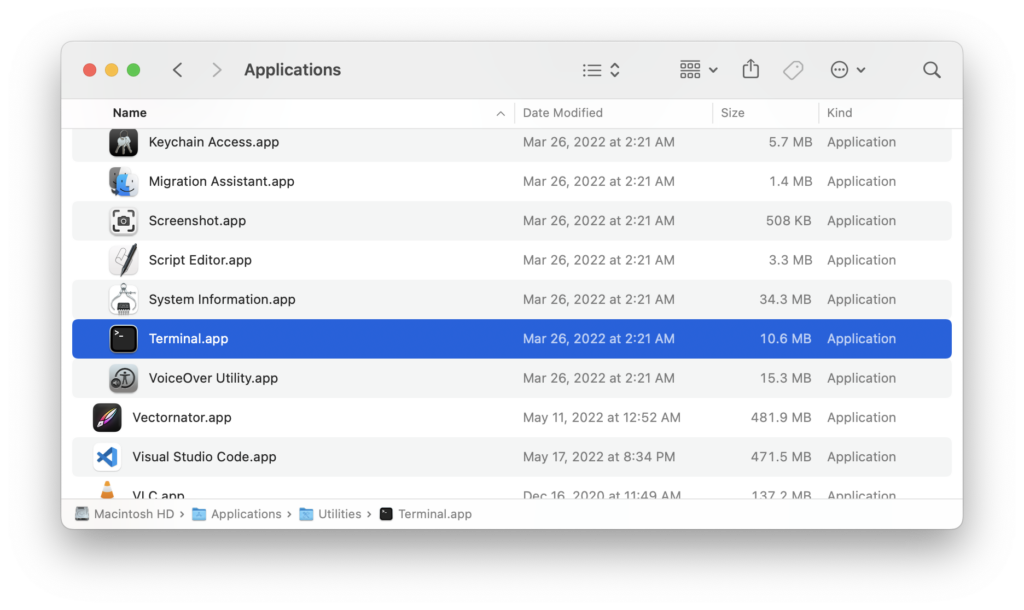Select the Keychain Access icon
The height and width of the screenshot is (610, 1024).
click(122, 142)
